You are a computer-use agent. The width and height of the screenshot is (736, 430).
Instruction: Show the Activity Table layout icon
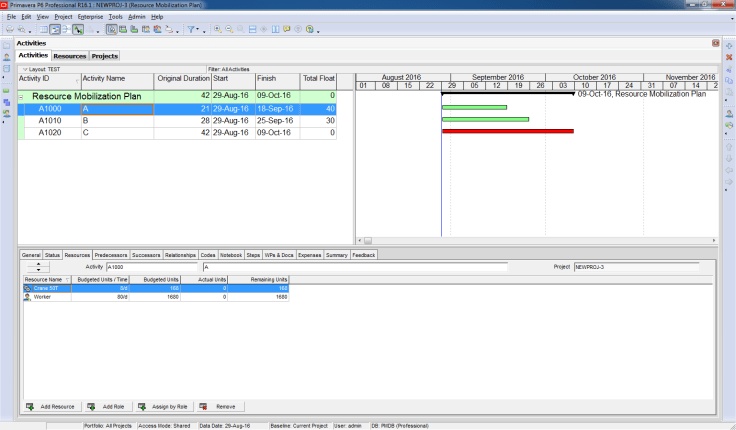click(x=44, y=29)
